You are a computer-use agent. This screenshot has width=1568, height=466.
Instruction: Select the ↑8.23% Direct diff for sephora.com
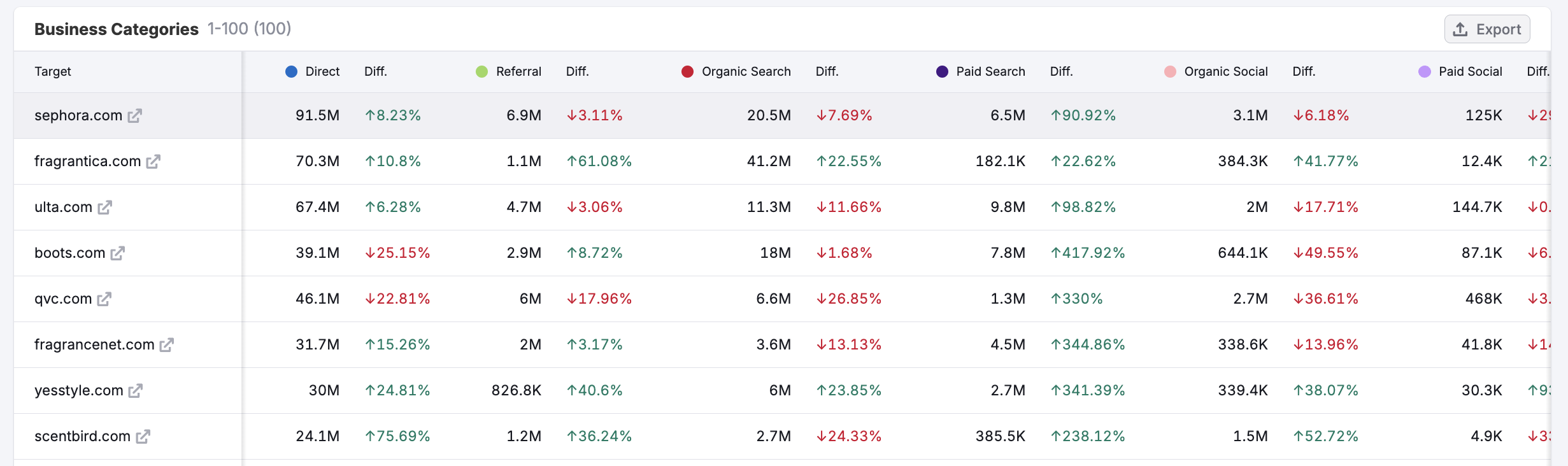393,115
